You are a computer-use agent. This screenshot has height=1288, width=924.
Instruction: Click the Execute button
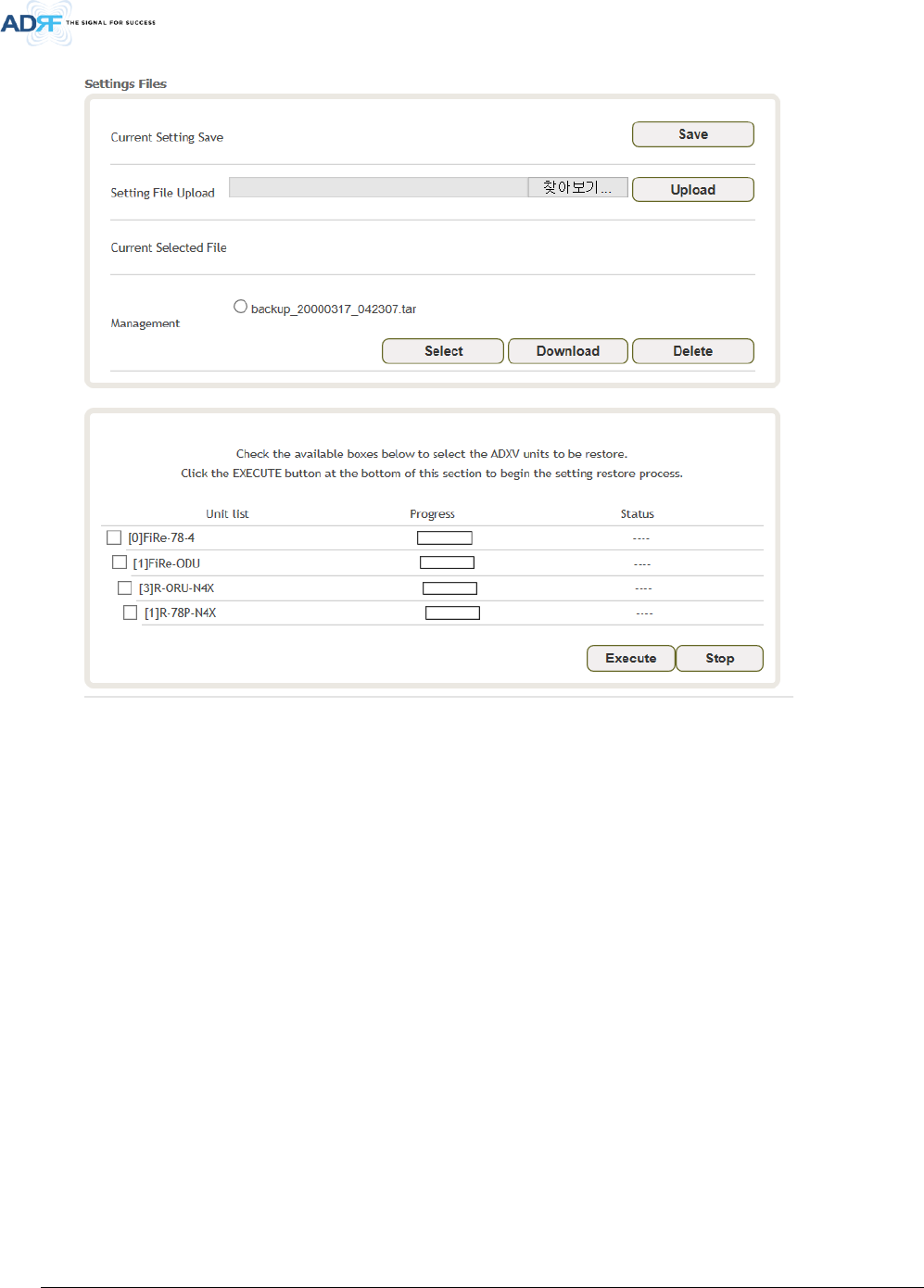click(630, 658)
